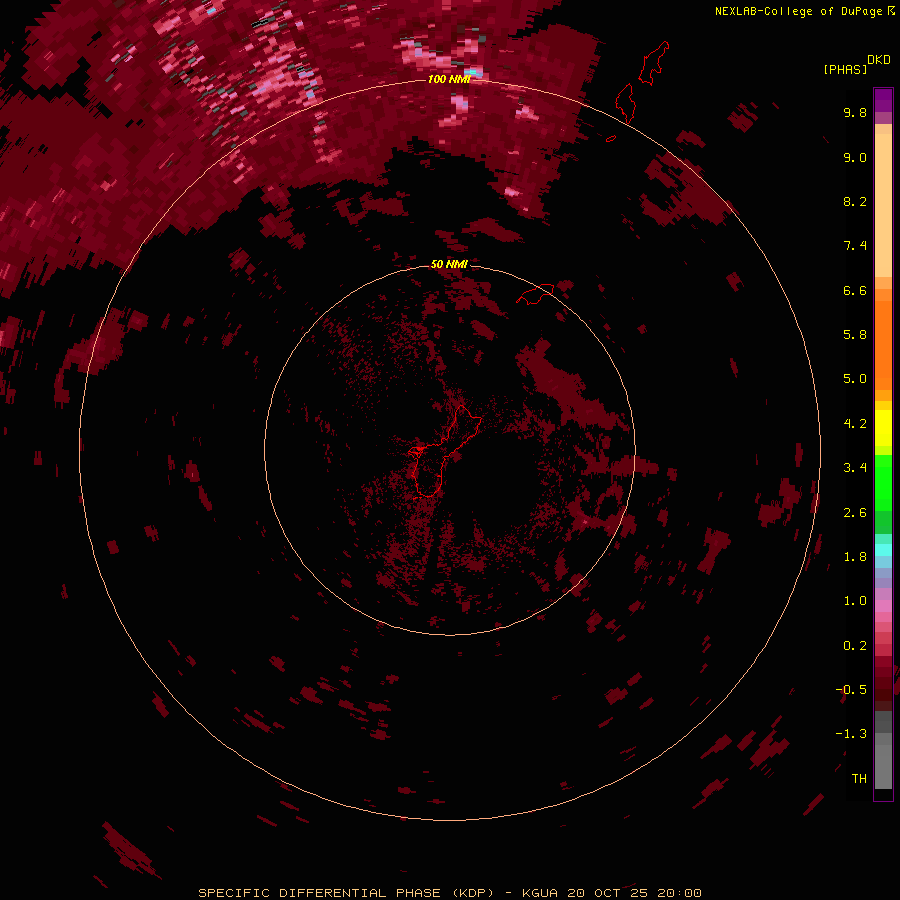Click the 3.4 value on color scale
Viewport: 900px width, 900px height.
click(855, 468)
